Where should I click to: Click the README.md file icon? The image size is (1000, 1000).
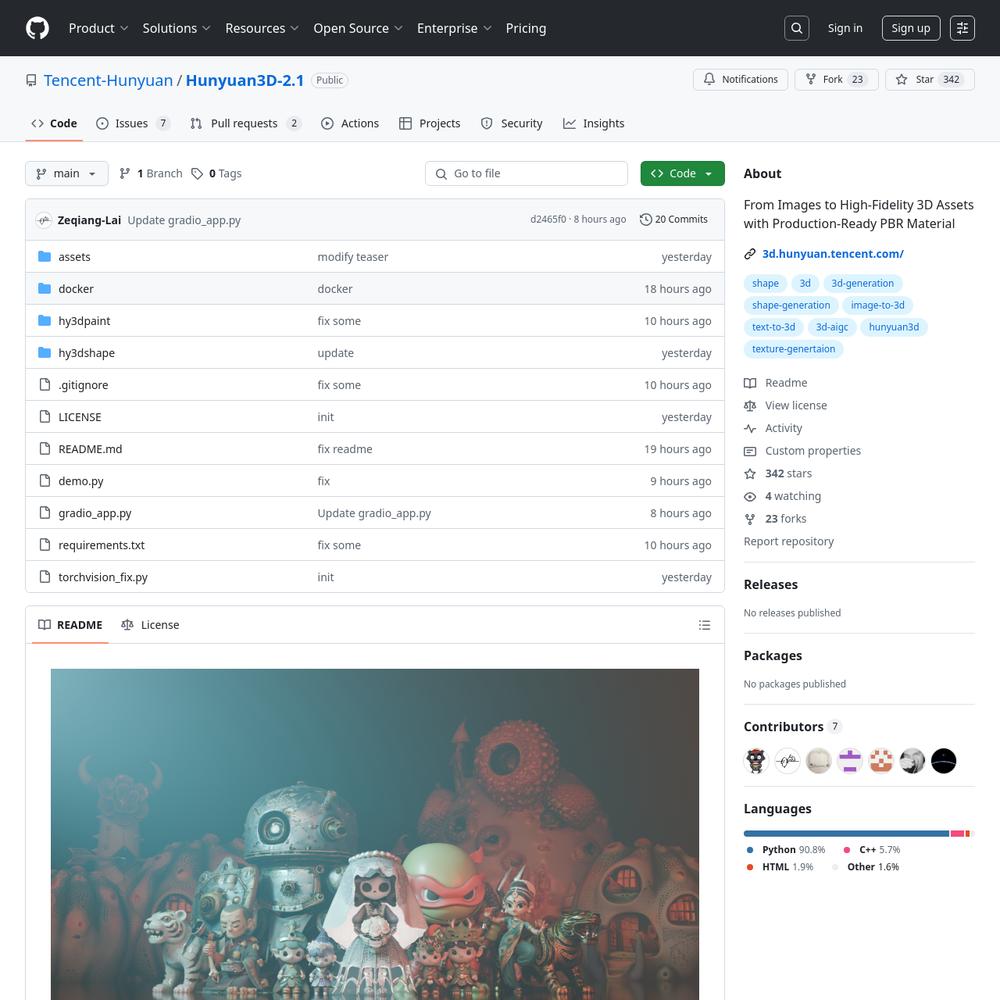tap(45, 448)
